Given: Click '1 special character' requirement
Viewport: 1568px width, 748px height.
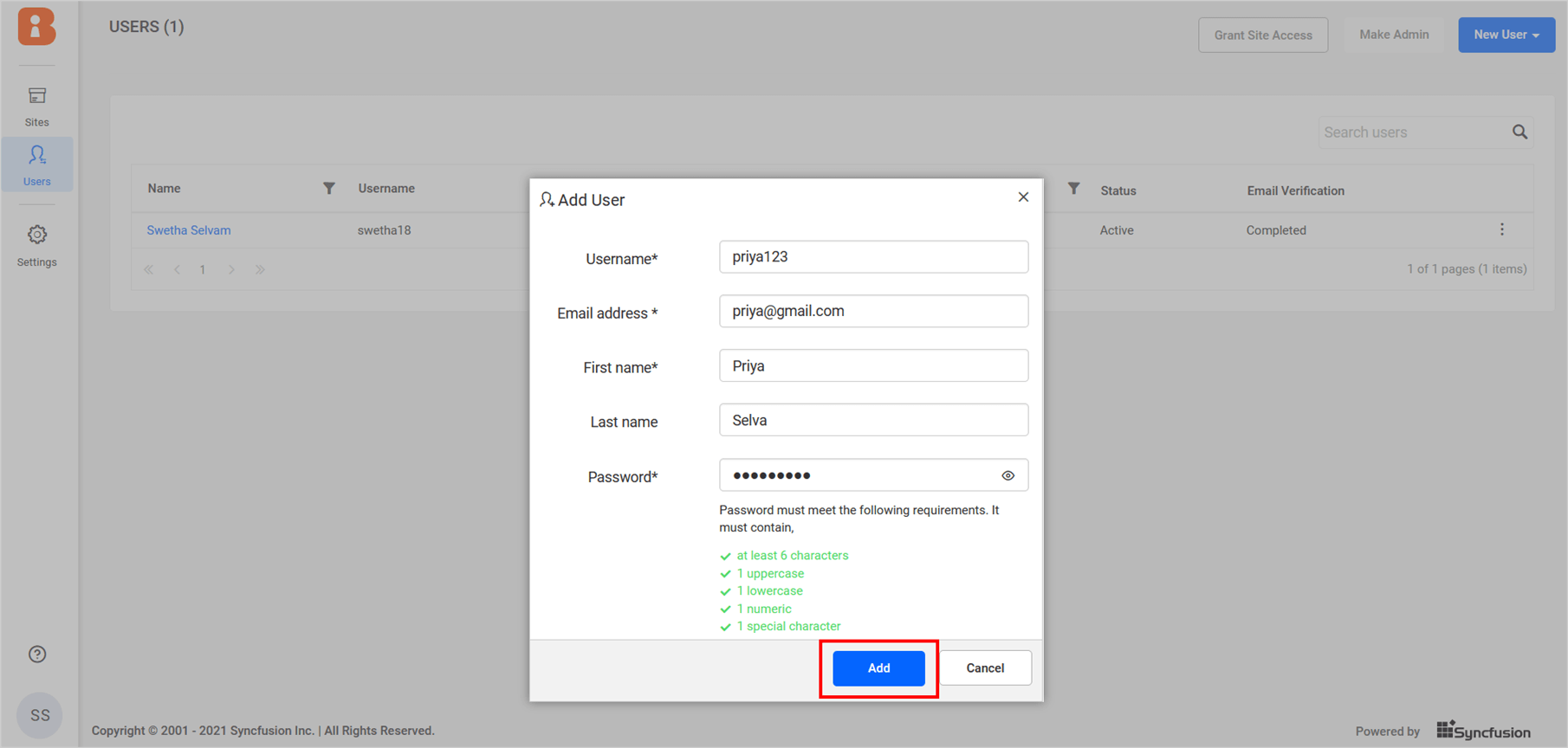Looking at the screenshot, I should point(788,626).
